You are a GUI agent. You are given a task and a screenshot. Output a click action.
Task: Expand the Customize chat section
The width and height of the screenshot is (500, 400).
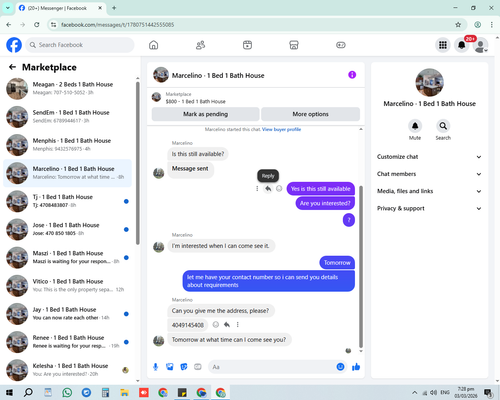click(429, 157)
